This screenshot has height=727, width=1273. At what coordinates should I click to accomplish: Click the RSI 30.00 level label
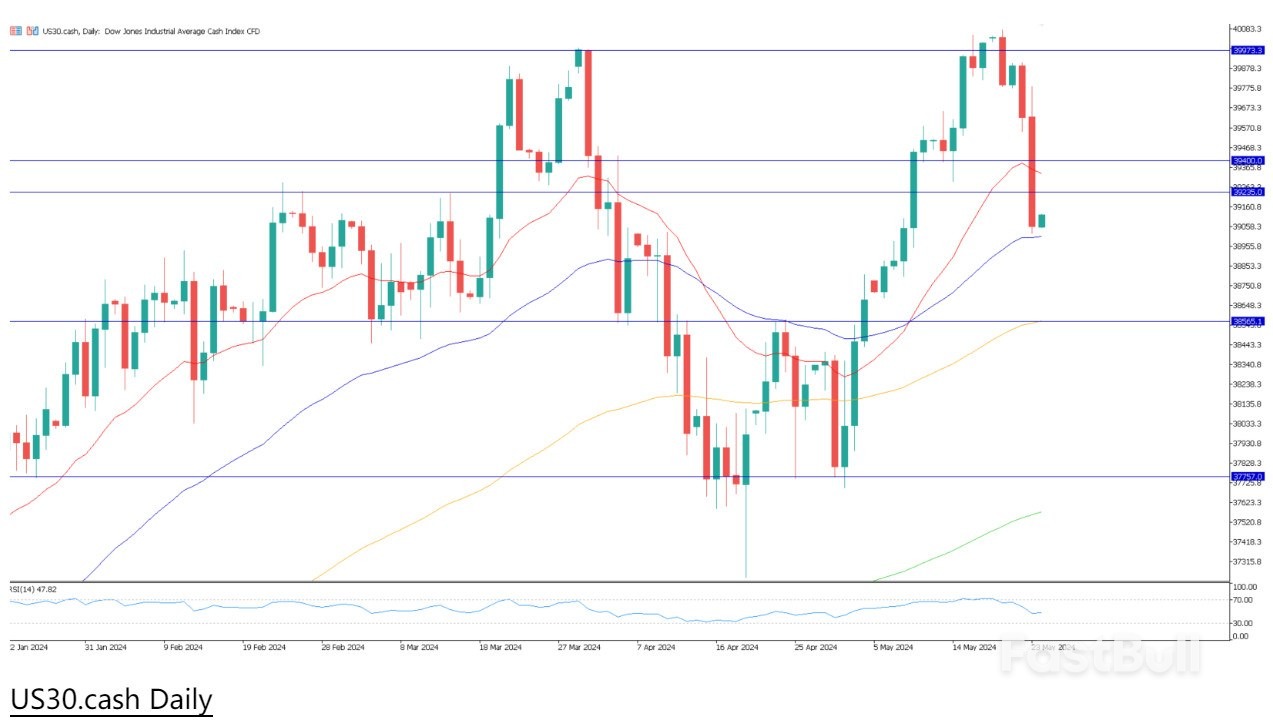point(1244,623)
